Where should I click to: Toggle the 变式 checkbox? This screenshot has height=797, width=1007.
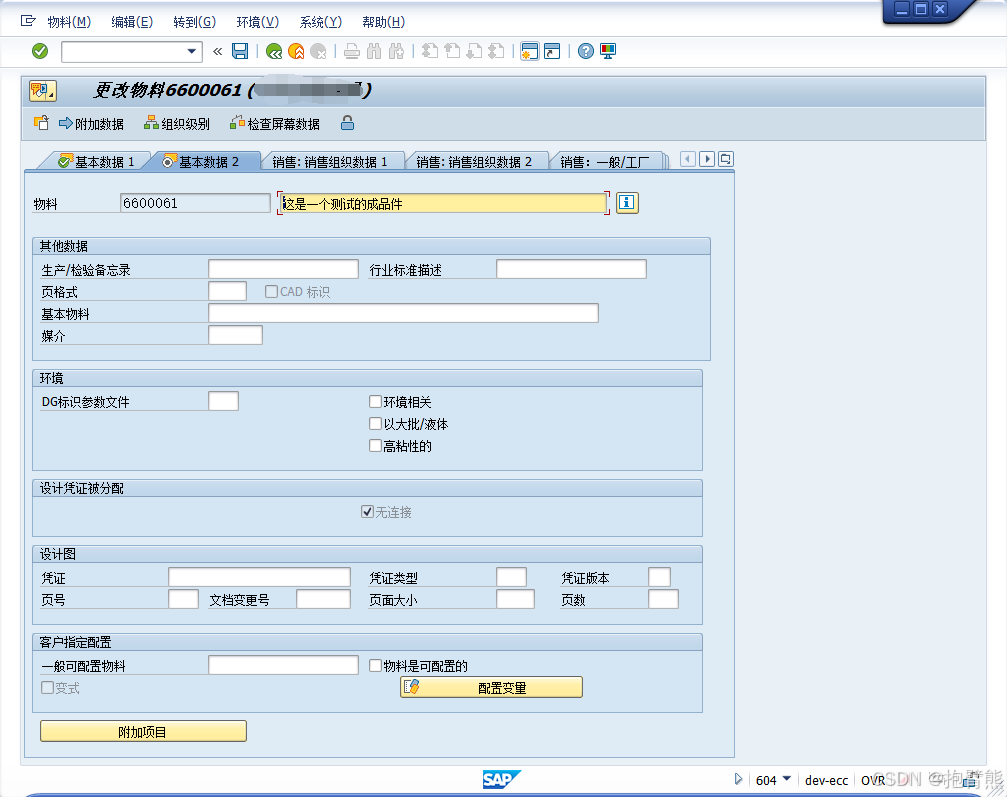[x=48, y=687]
